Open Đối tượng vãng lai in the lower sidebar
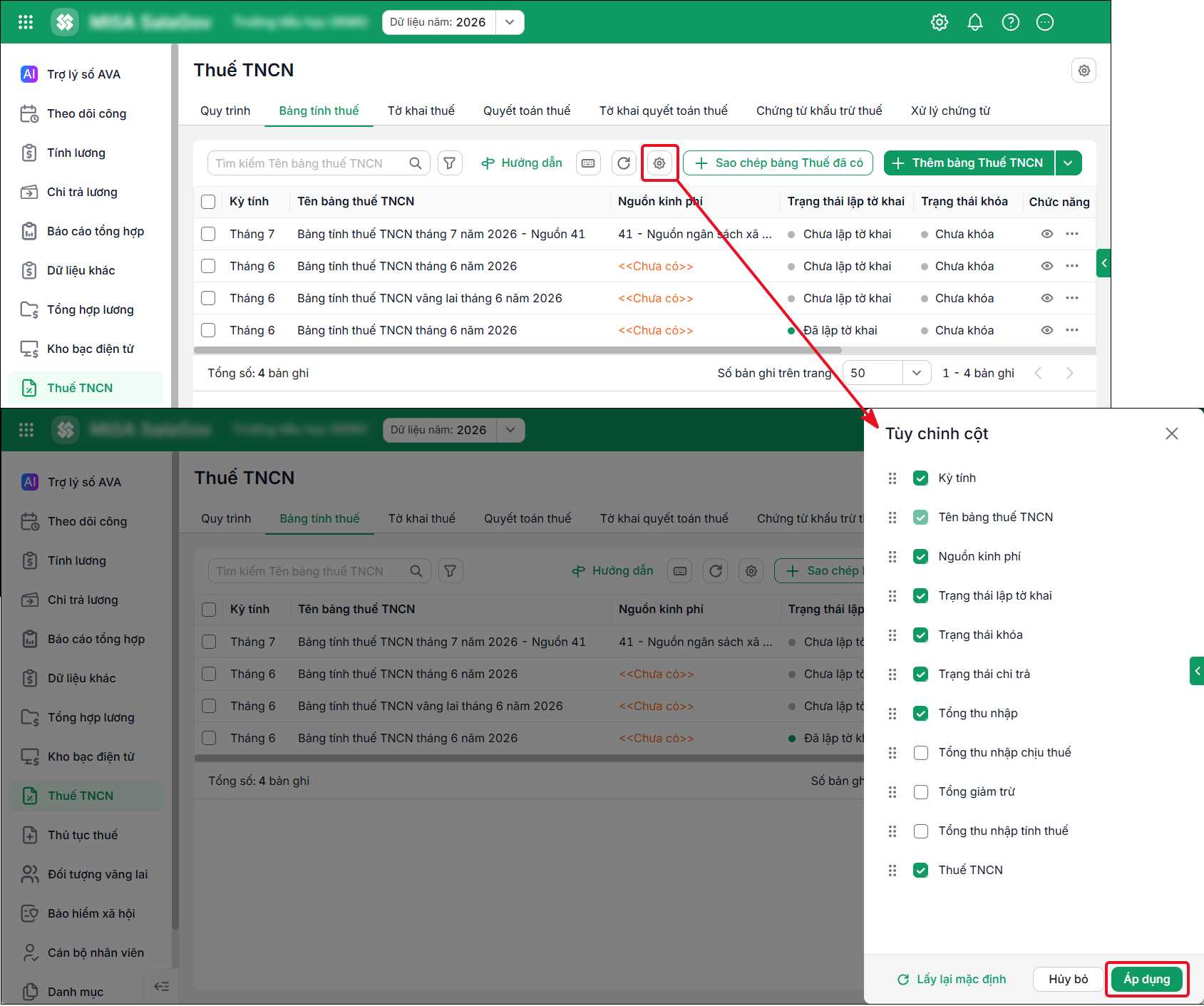Viewport: 1204px width, 1006px height. click(x=86, y=874)
